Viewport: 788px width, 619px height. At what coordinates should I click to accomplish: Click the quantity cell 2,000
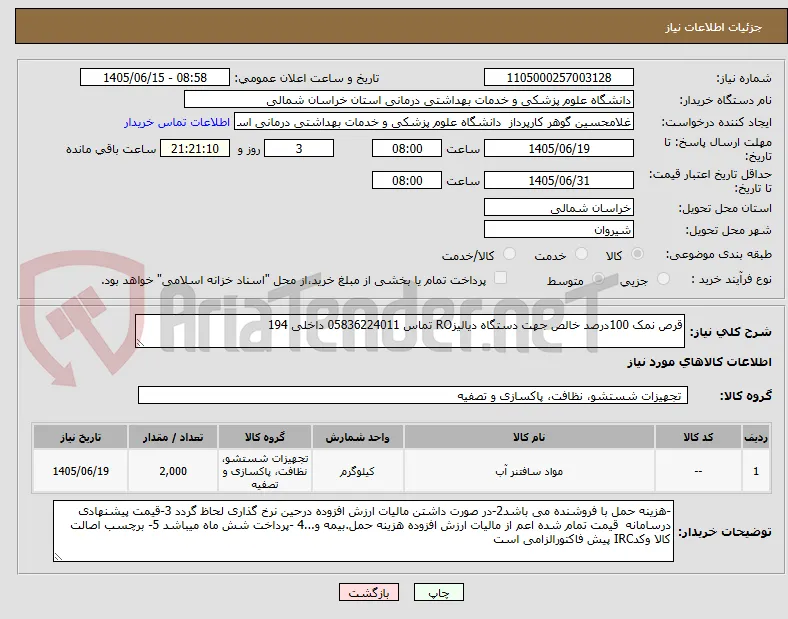pos(173,471)
